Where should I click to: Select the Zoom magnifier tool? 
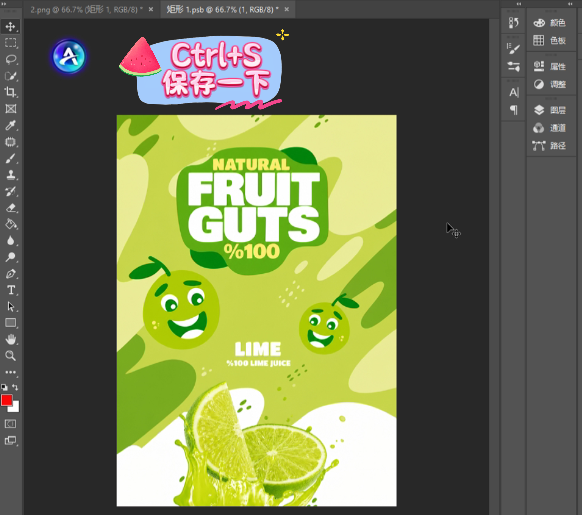click(10, 356)
